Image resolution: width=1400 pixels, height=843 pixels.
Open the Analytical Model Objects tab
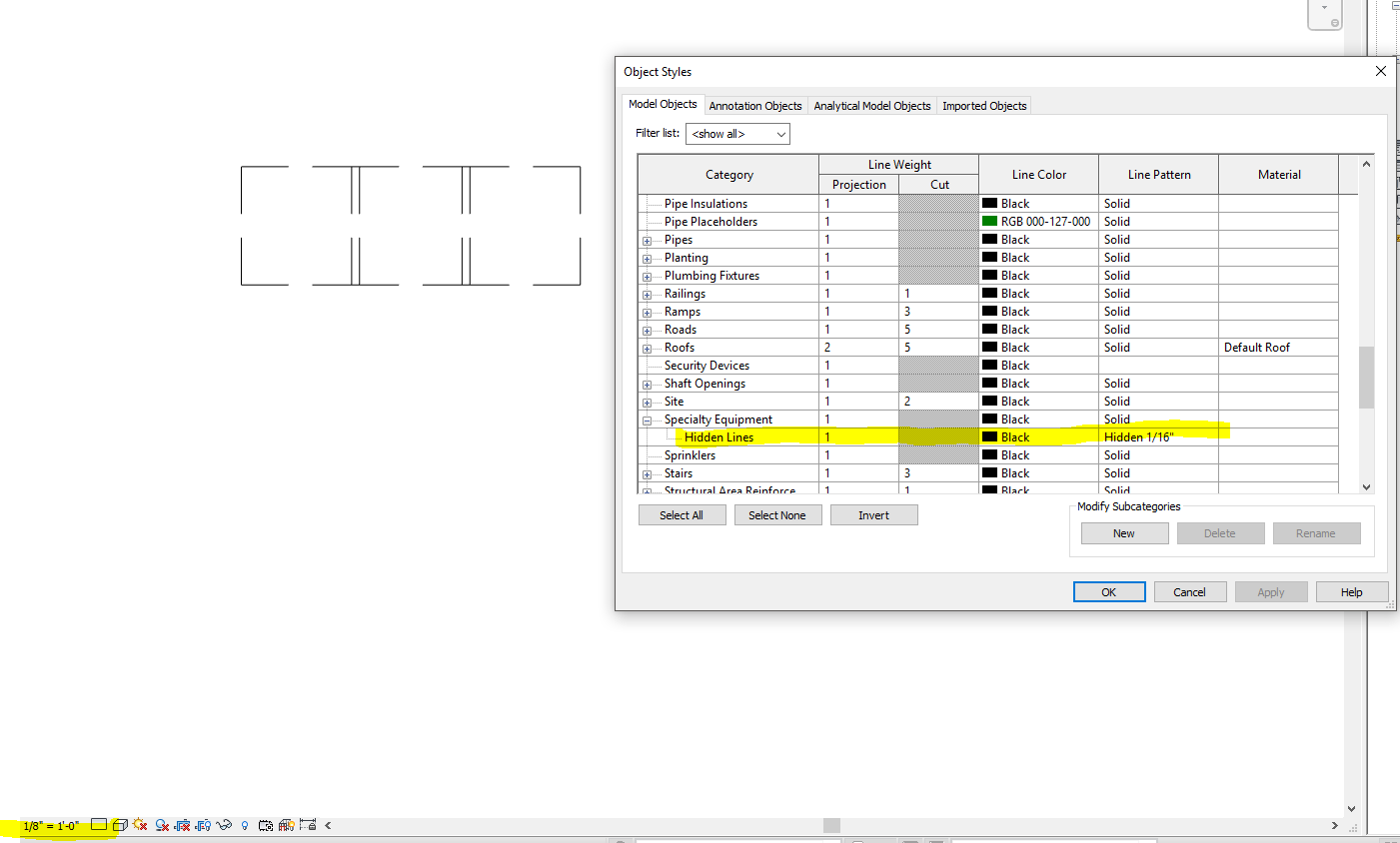[871, 105]
